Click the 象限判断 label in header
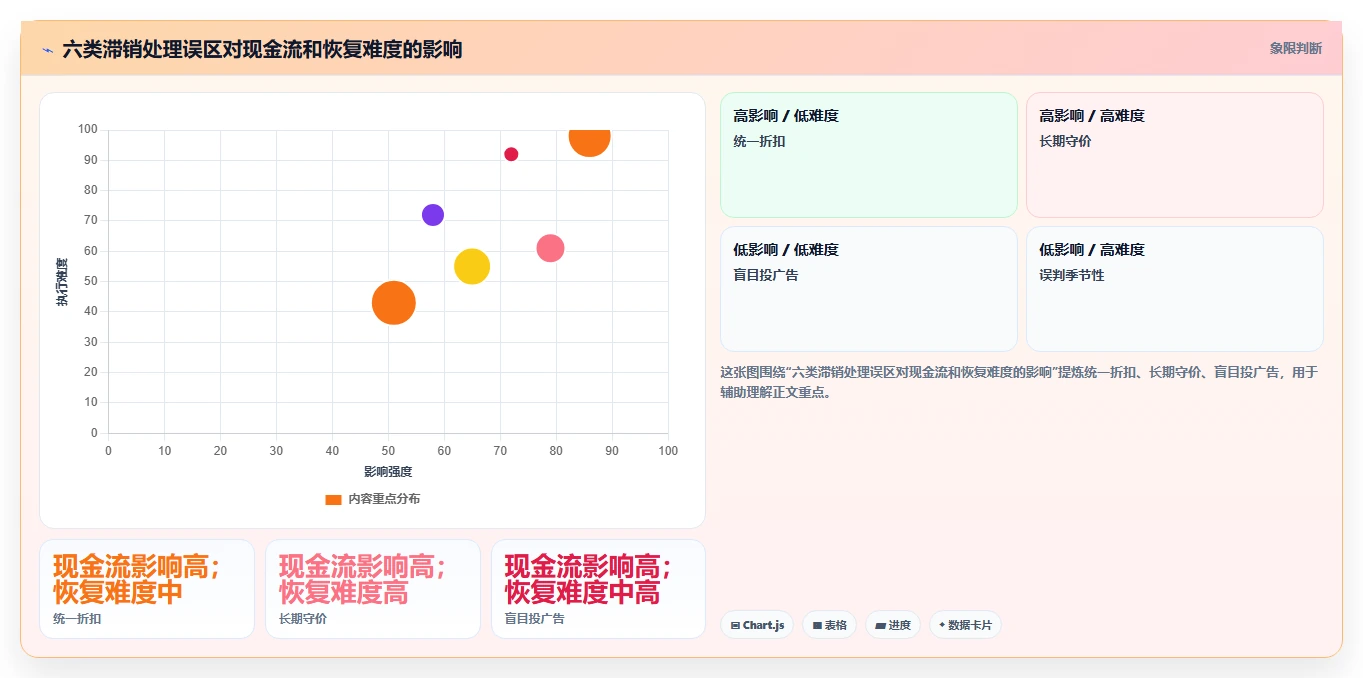 (x=1295, y=48)
